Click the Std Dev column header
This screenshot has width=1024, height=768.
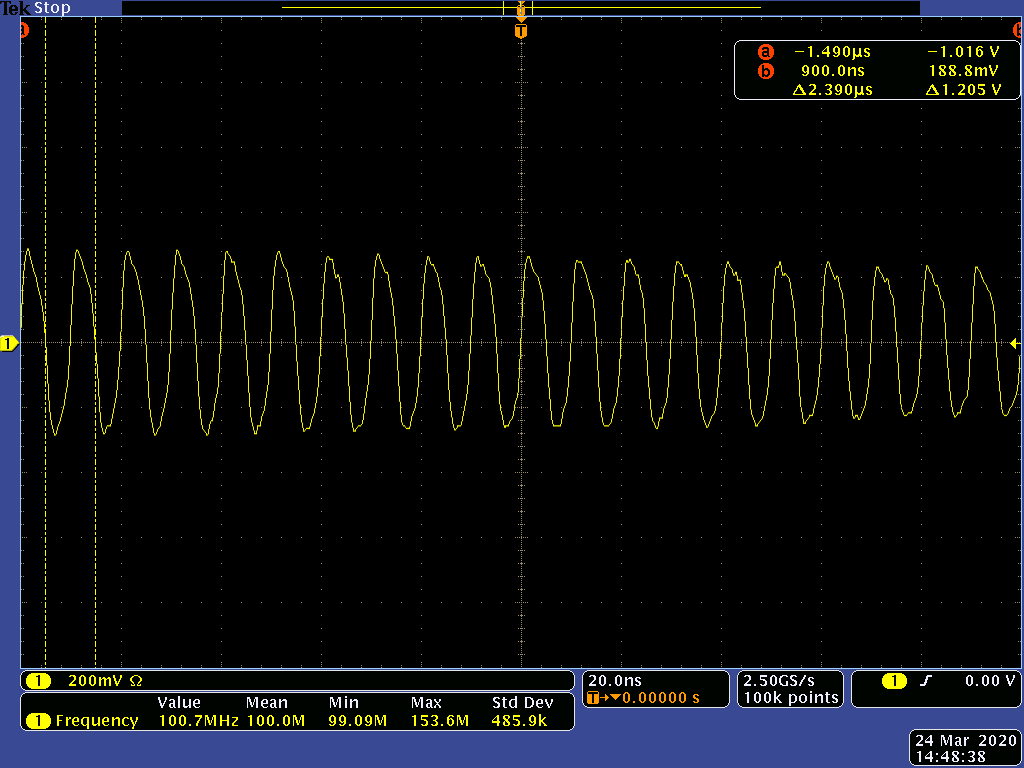click(x=522, y=703)
